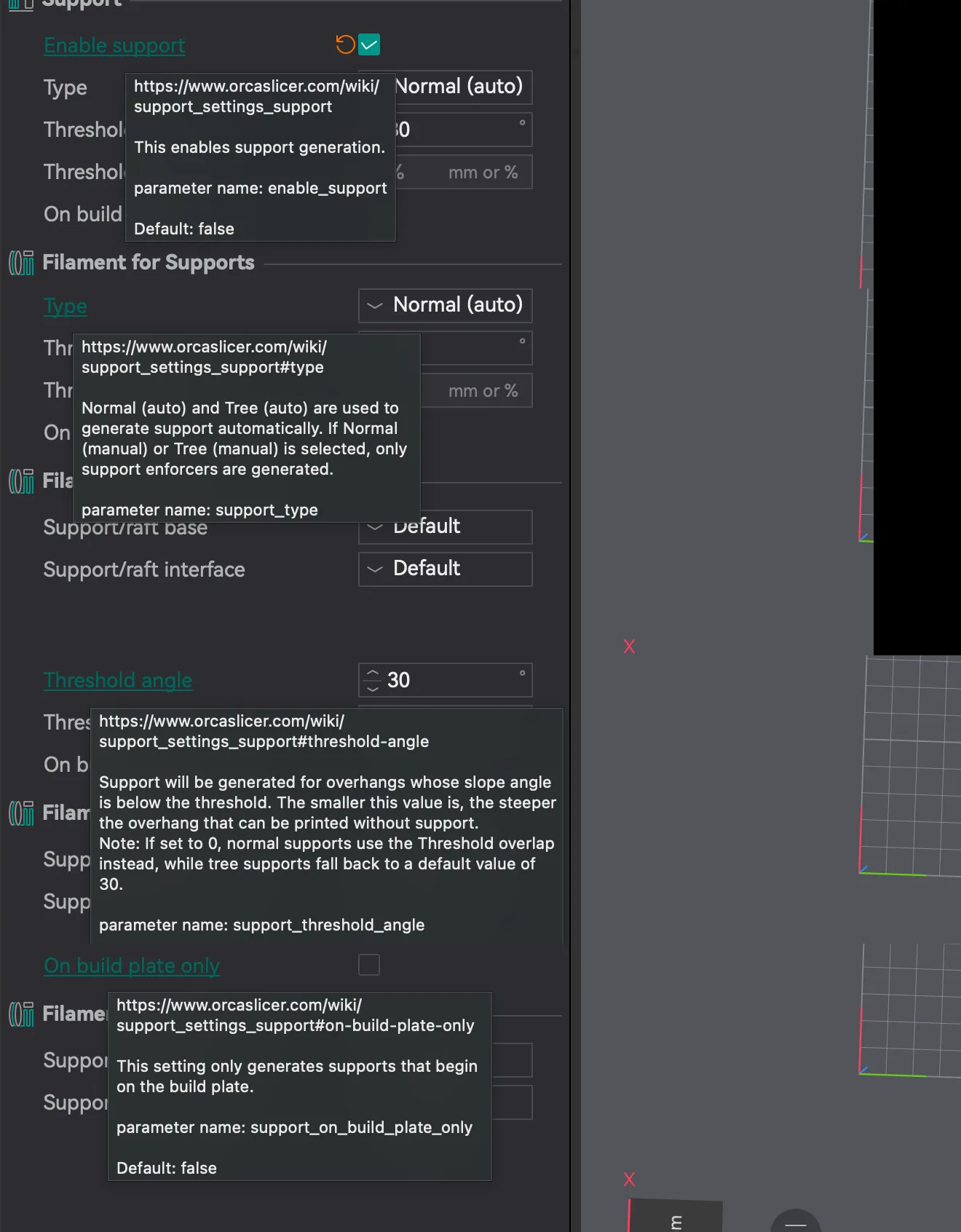Open the green underlined Type link

point(66,306)
